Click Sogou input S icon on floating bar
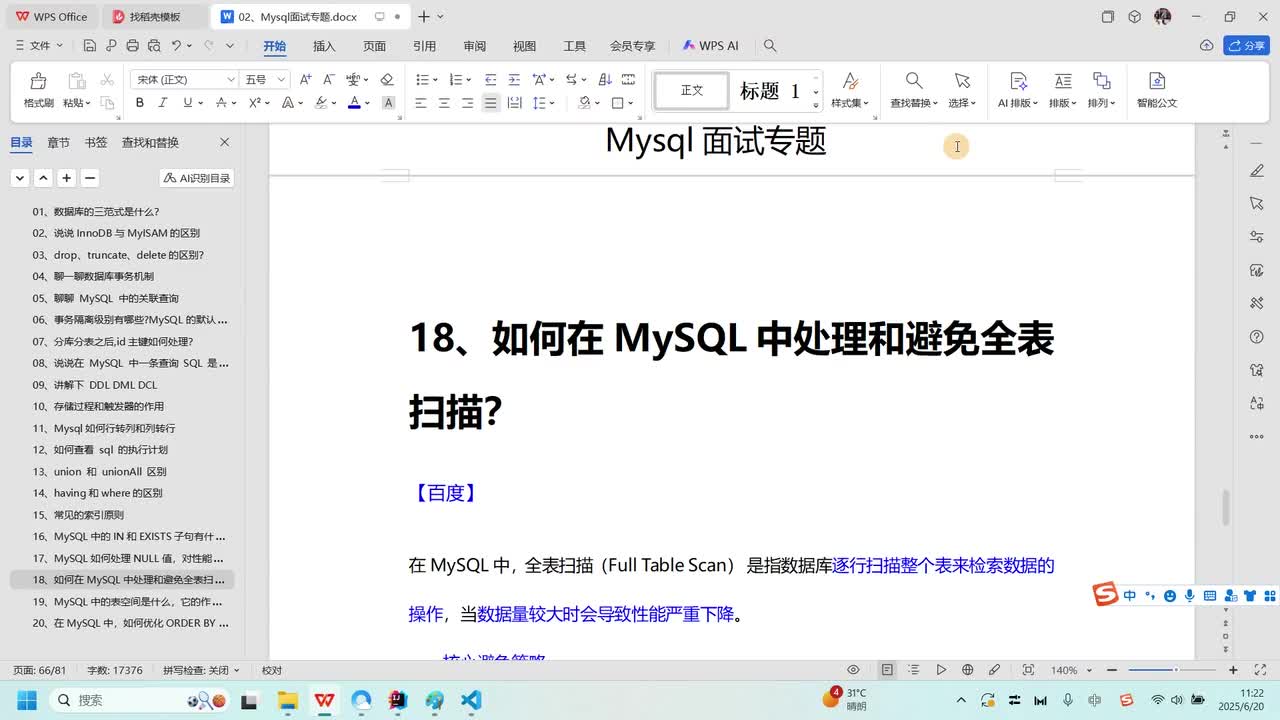The image size is (1280, 720). [x=1105, y=594]
